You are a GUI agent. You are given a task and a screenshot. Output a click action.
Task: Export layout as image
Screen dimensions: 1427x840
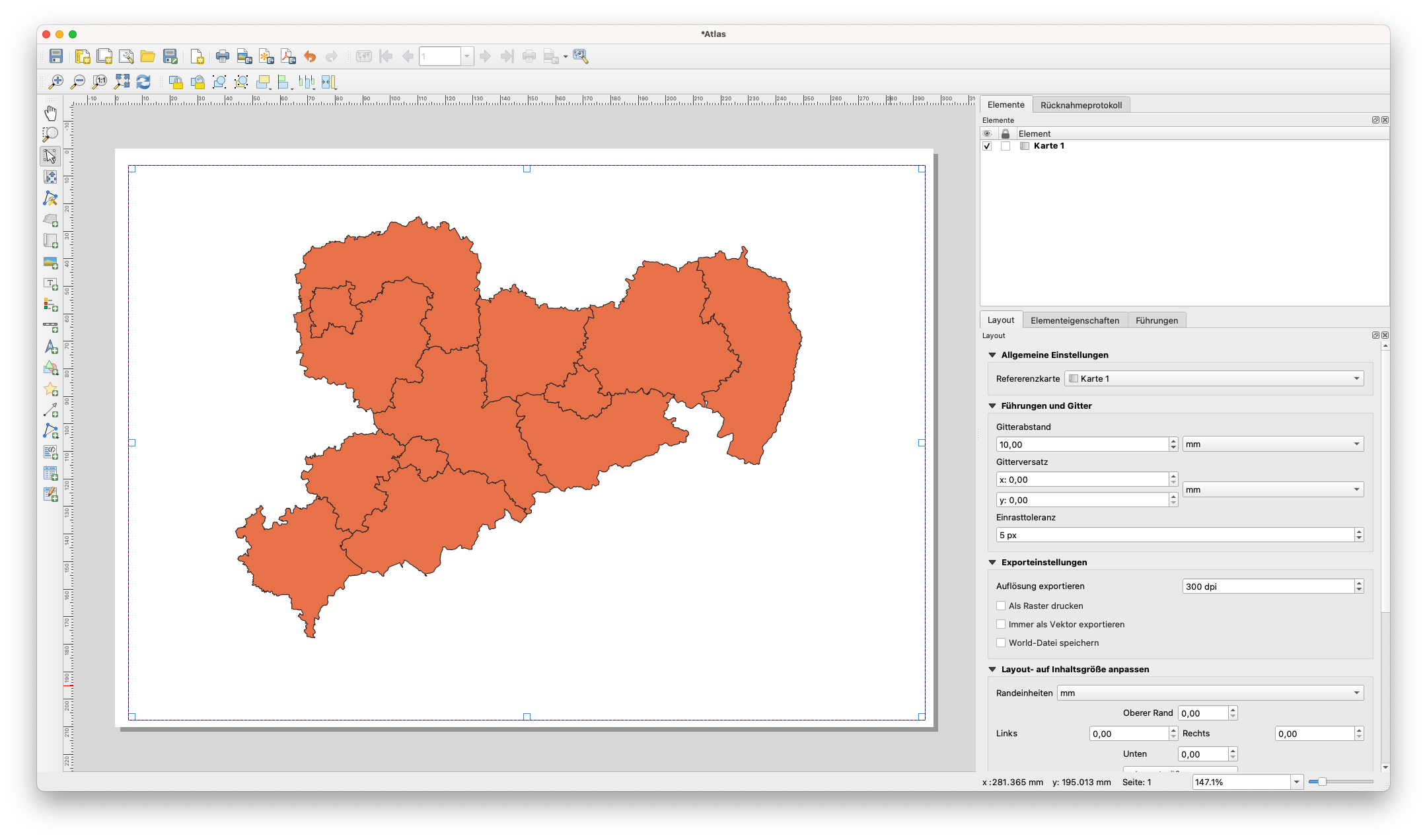(244, 56)
